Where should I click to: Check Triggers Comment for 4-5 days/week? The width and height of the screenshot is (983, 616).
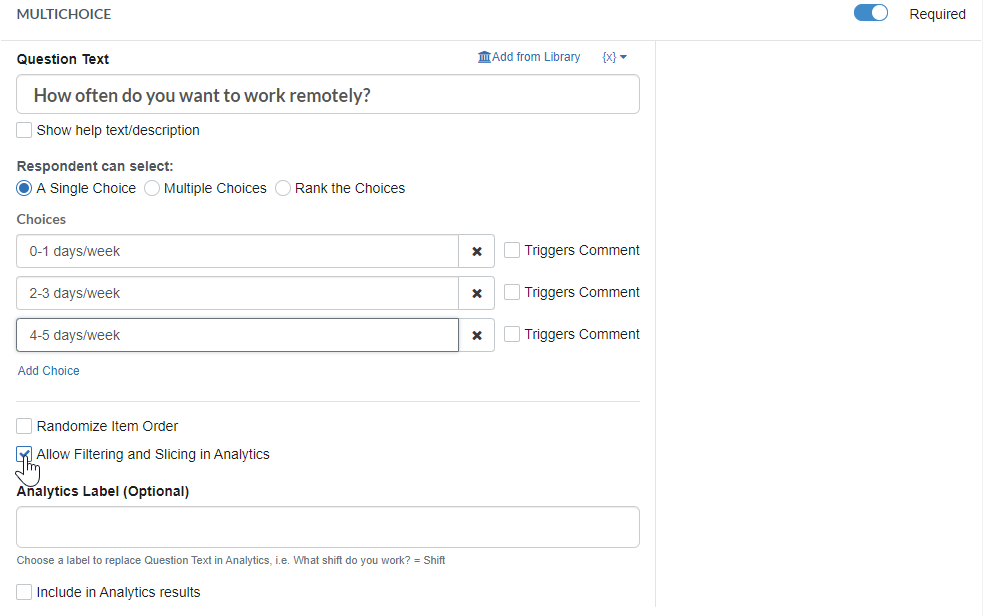(x=512, y=335)
